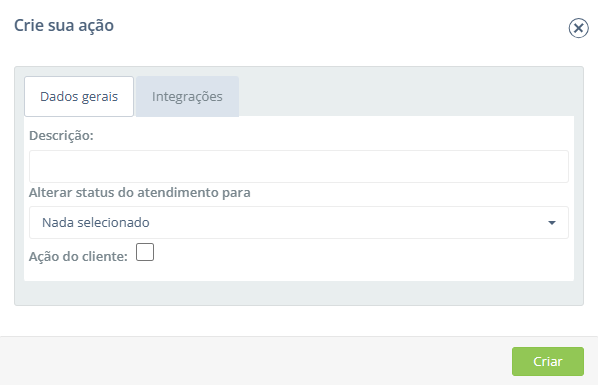
Task: Select the Dados gerais tab
Action: point(79,97)
